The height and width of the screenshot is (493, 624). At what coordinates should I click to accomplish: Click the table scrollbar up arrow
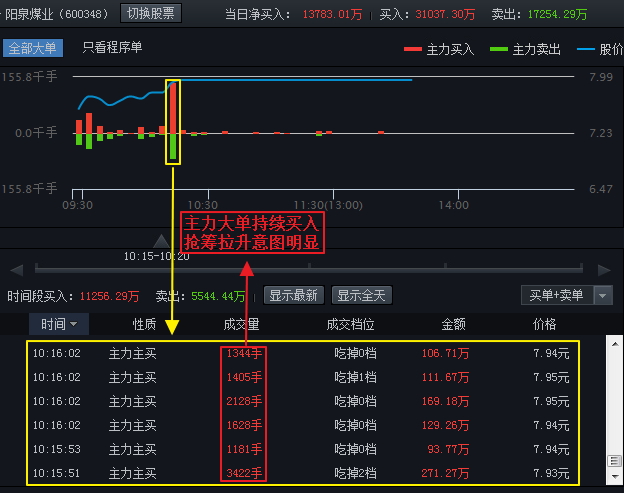pos(615,344)
